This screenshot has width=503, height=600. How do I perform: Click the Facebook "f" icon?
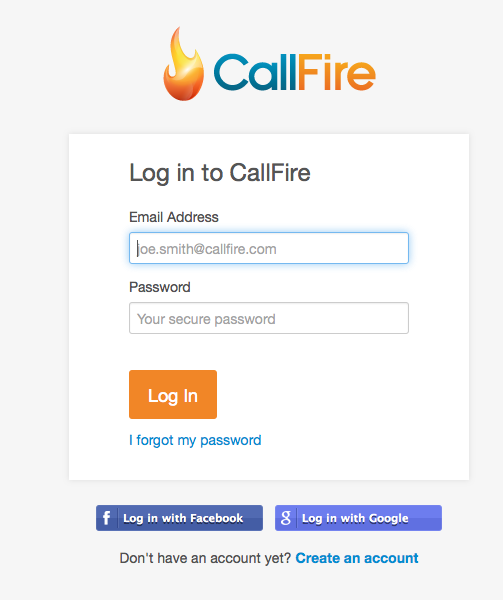pos(107,518)
